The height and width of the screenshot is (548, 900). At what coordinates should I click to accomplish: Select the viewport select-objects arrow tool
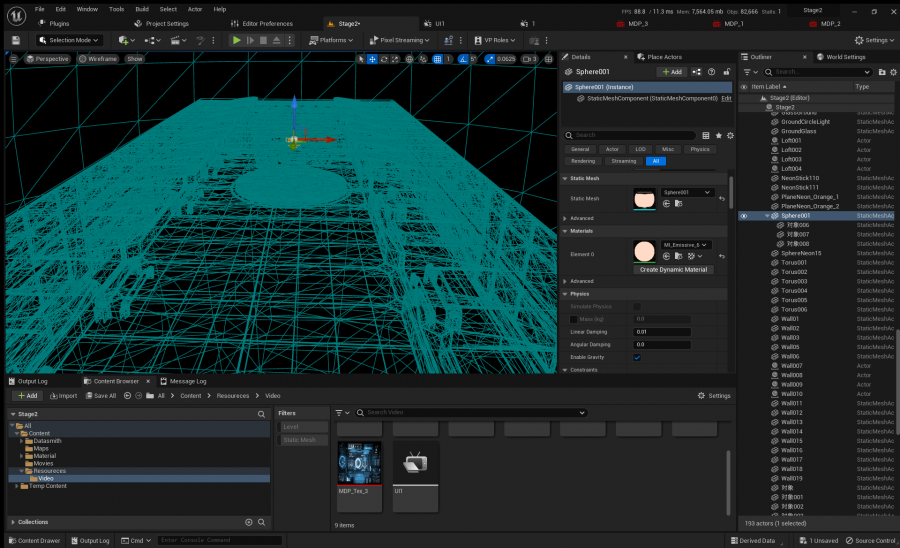coord(361,59)
